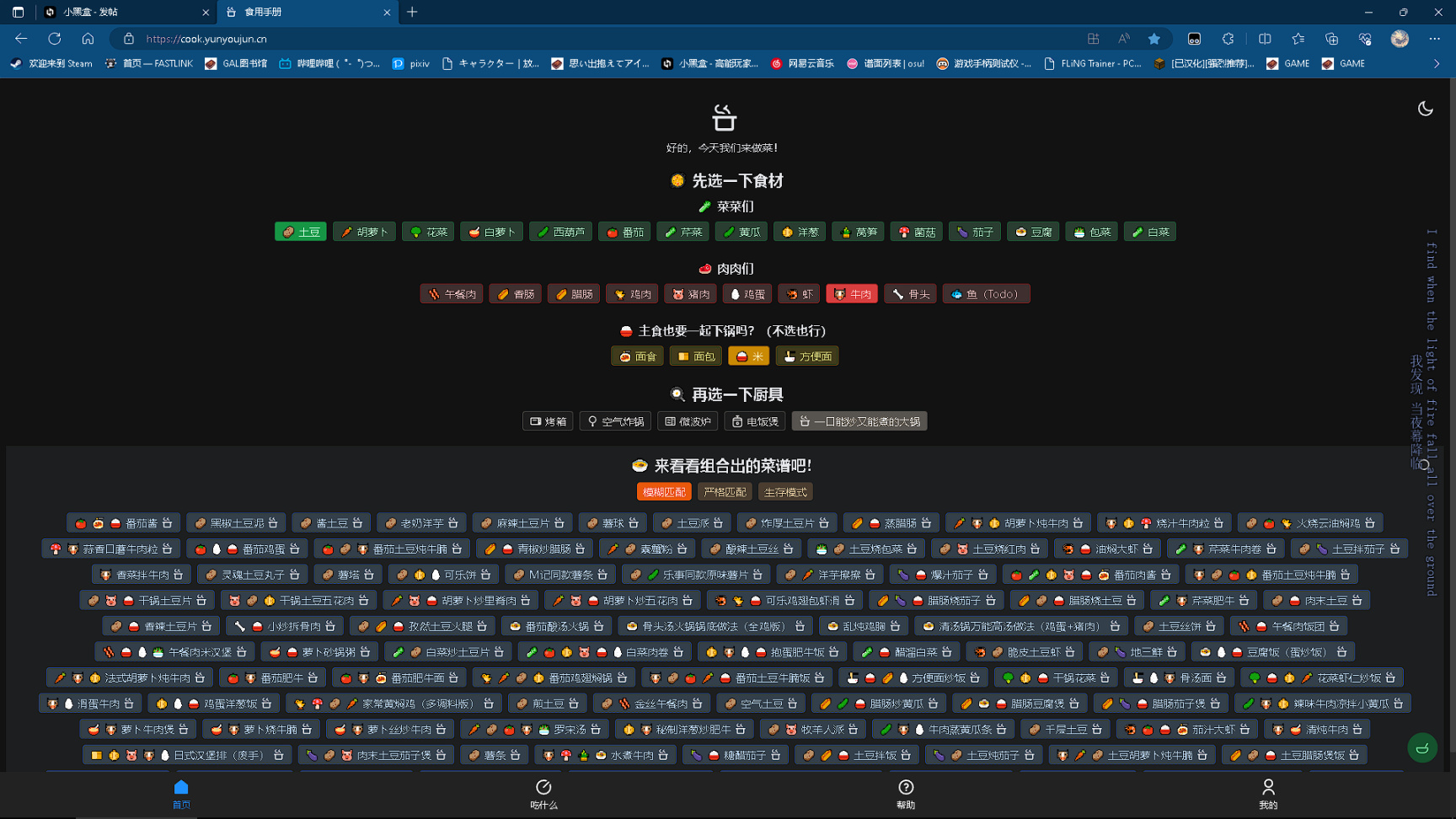Open the 清炖牛肉 recipe
Screen dimensions: 1456x819
tap(1317, 729)
